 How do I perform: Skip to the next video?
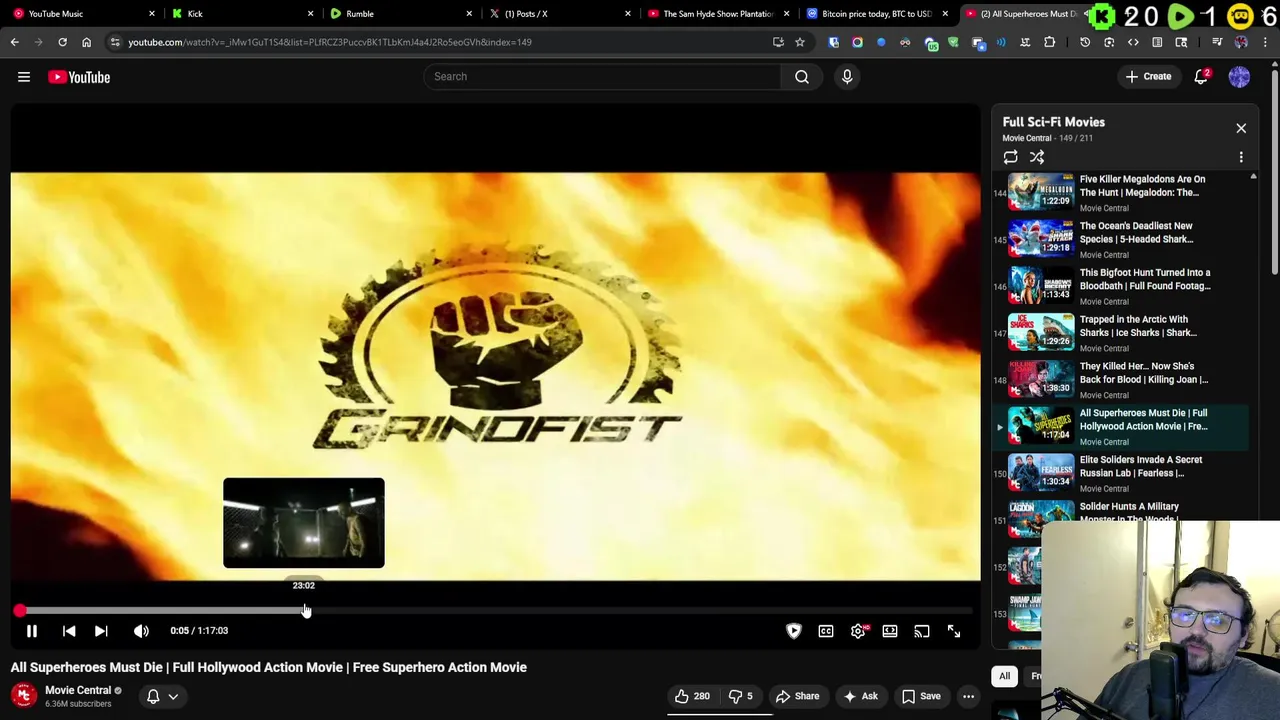[101, 631]
